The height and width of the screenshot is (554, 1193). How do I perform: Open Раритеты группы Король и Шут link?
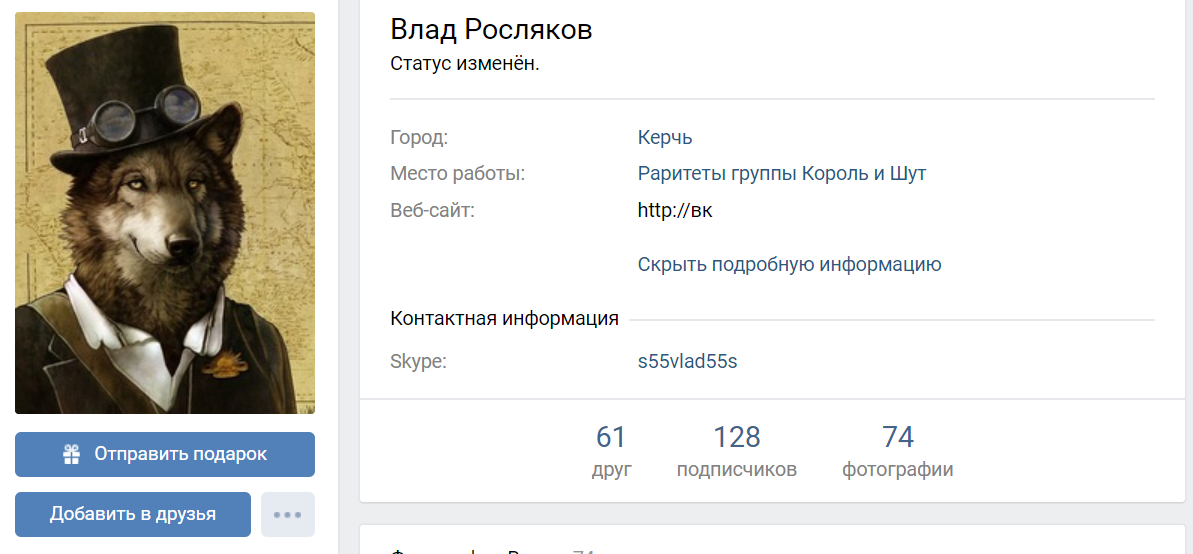point(781,173)
